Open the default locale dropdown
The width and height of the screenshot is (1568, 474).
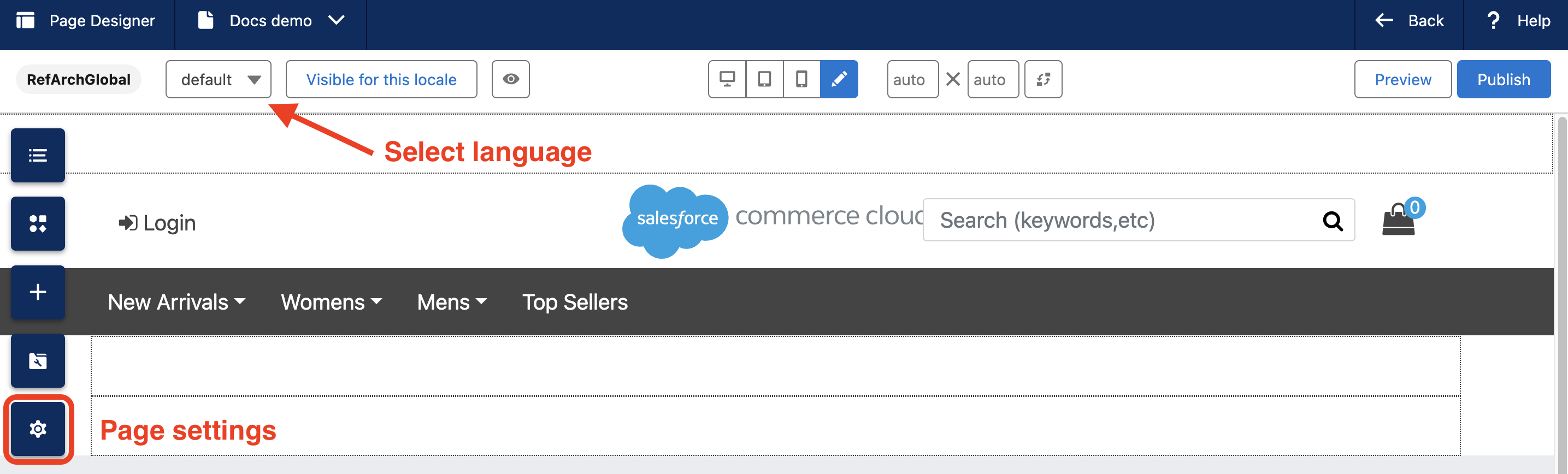(219, 79)
